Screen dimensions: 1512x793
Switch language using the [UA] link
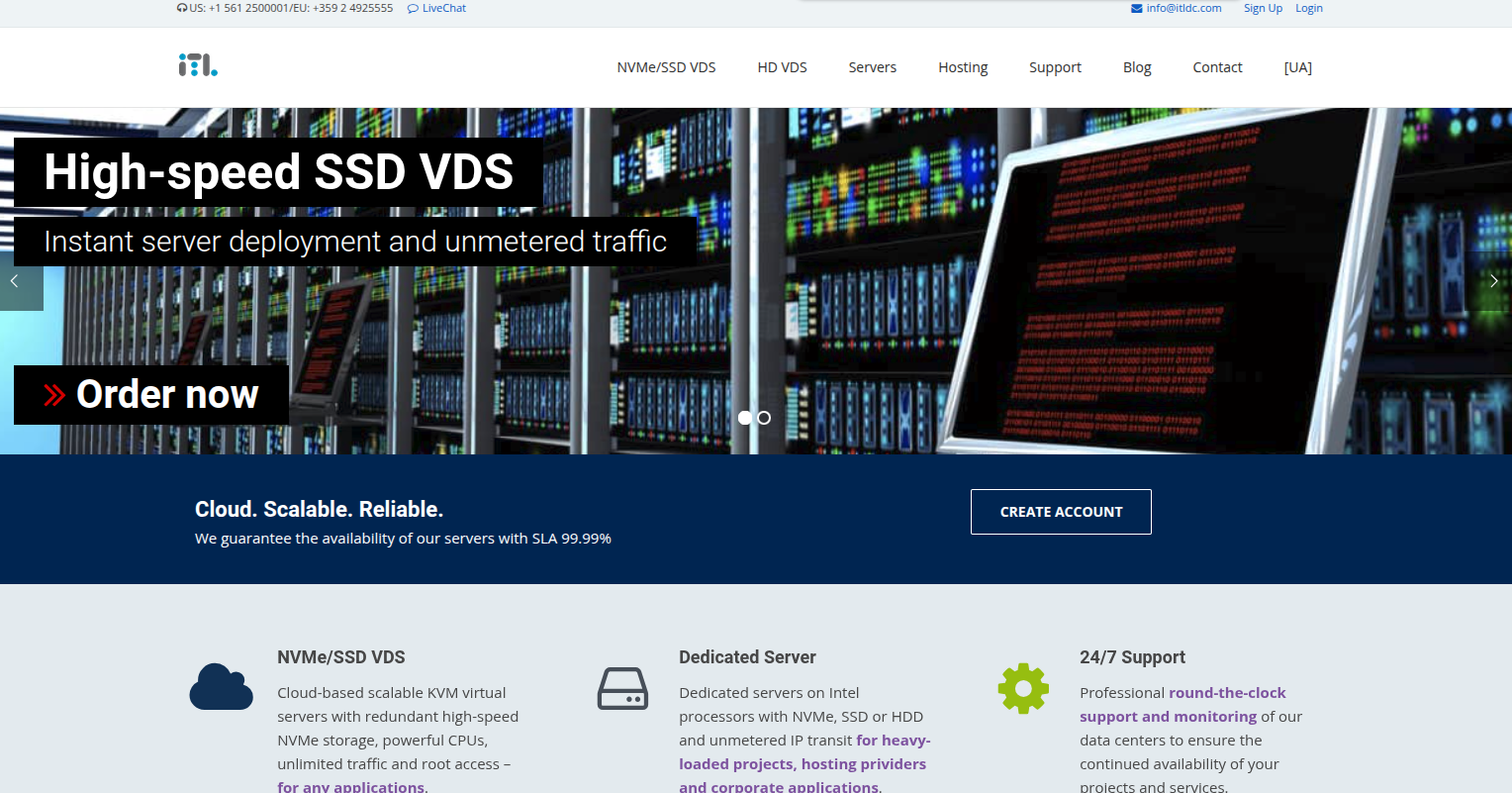[1297, 67]
